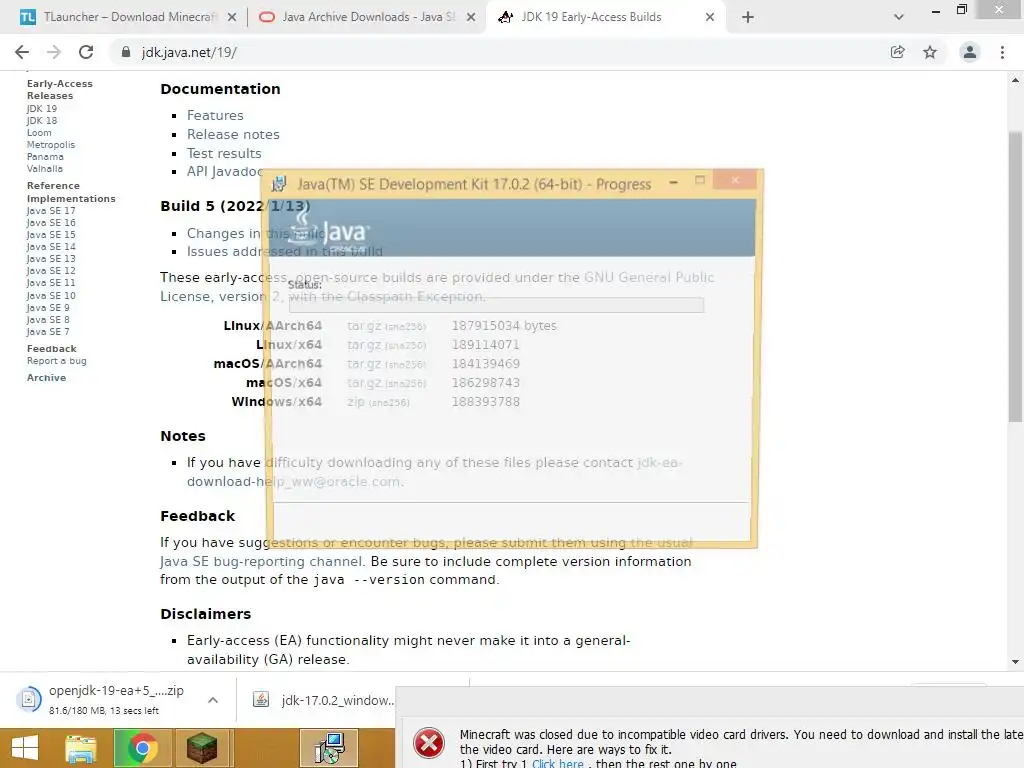Click the Java installer progress bar
The height and width of the screenshot is (768, 1024).
point(496,304)
